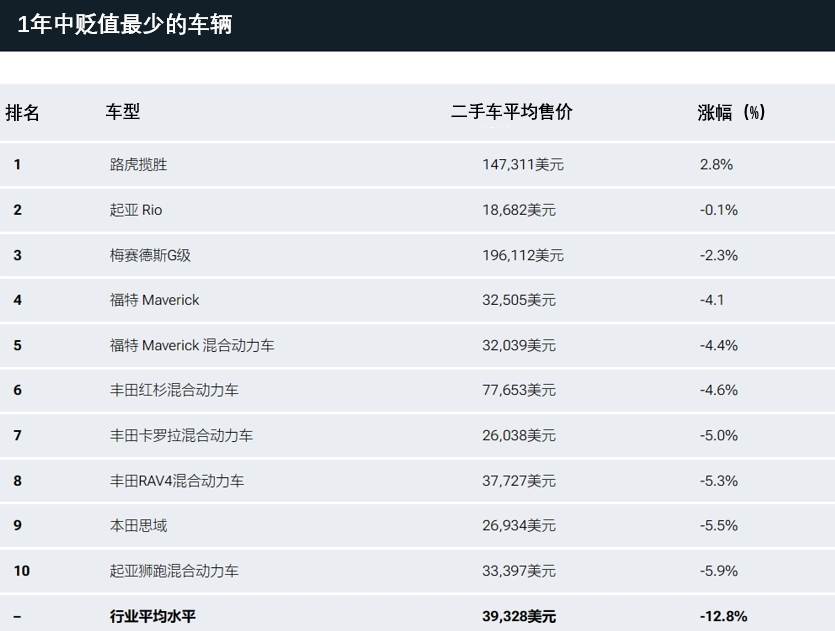
Task: Click the 福特 Maverick rank 4 cell
Action: coord(154,300)
